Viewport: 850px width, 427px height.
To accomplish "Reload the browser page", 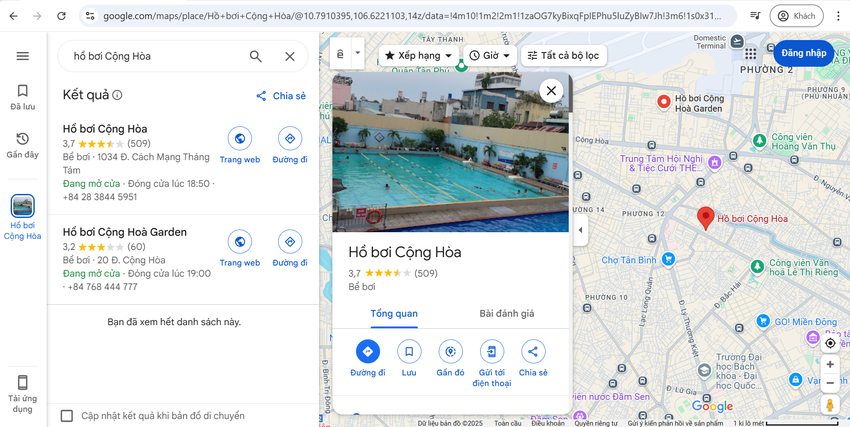I will (61, 16).
